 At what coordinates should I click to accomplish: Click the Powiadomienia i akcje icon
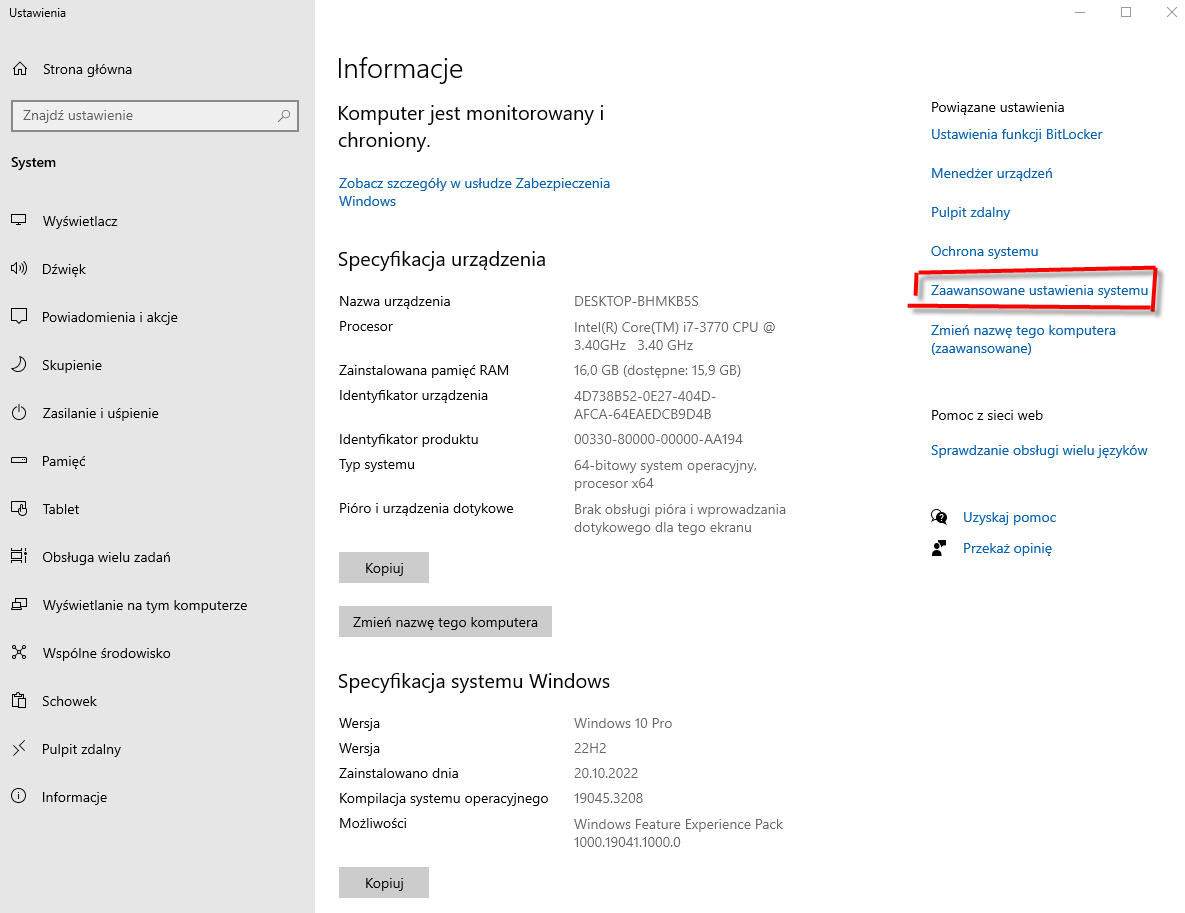click(x=19, y=317)
